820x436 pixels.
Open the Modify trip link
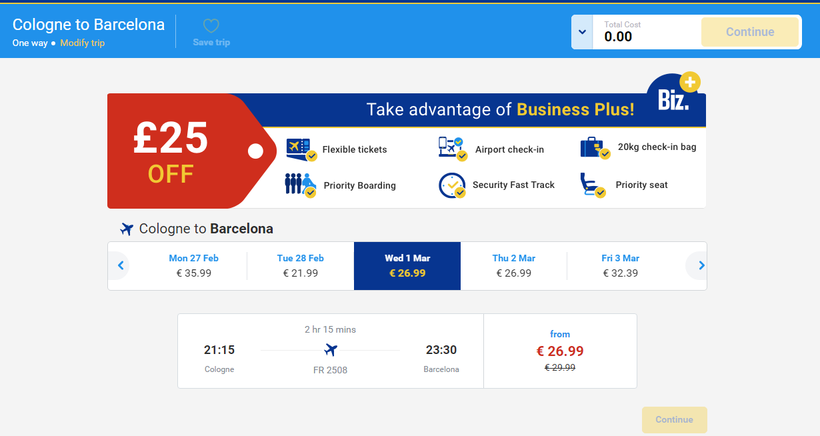pos(82,43)
